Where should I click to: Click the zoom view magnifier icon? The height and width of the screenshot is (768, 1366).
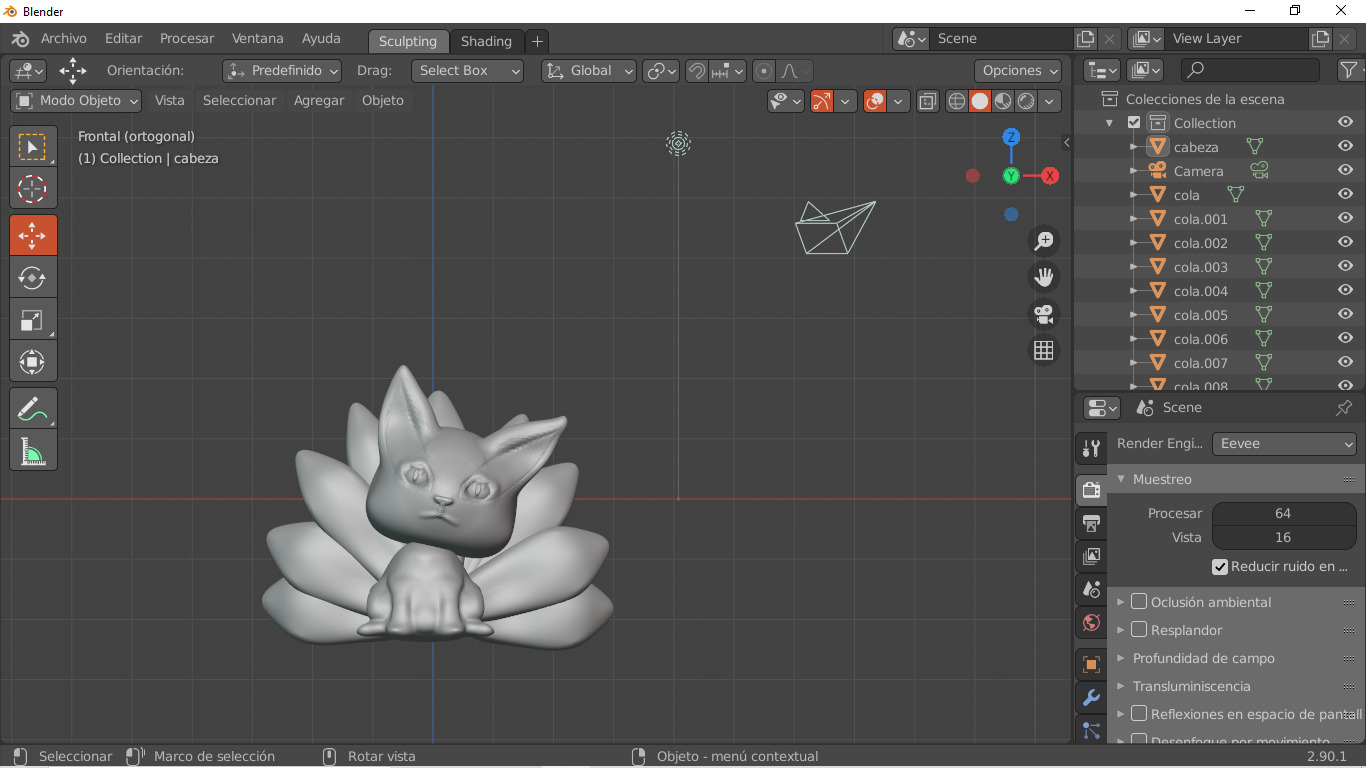pos(1044,241)
